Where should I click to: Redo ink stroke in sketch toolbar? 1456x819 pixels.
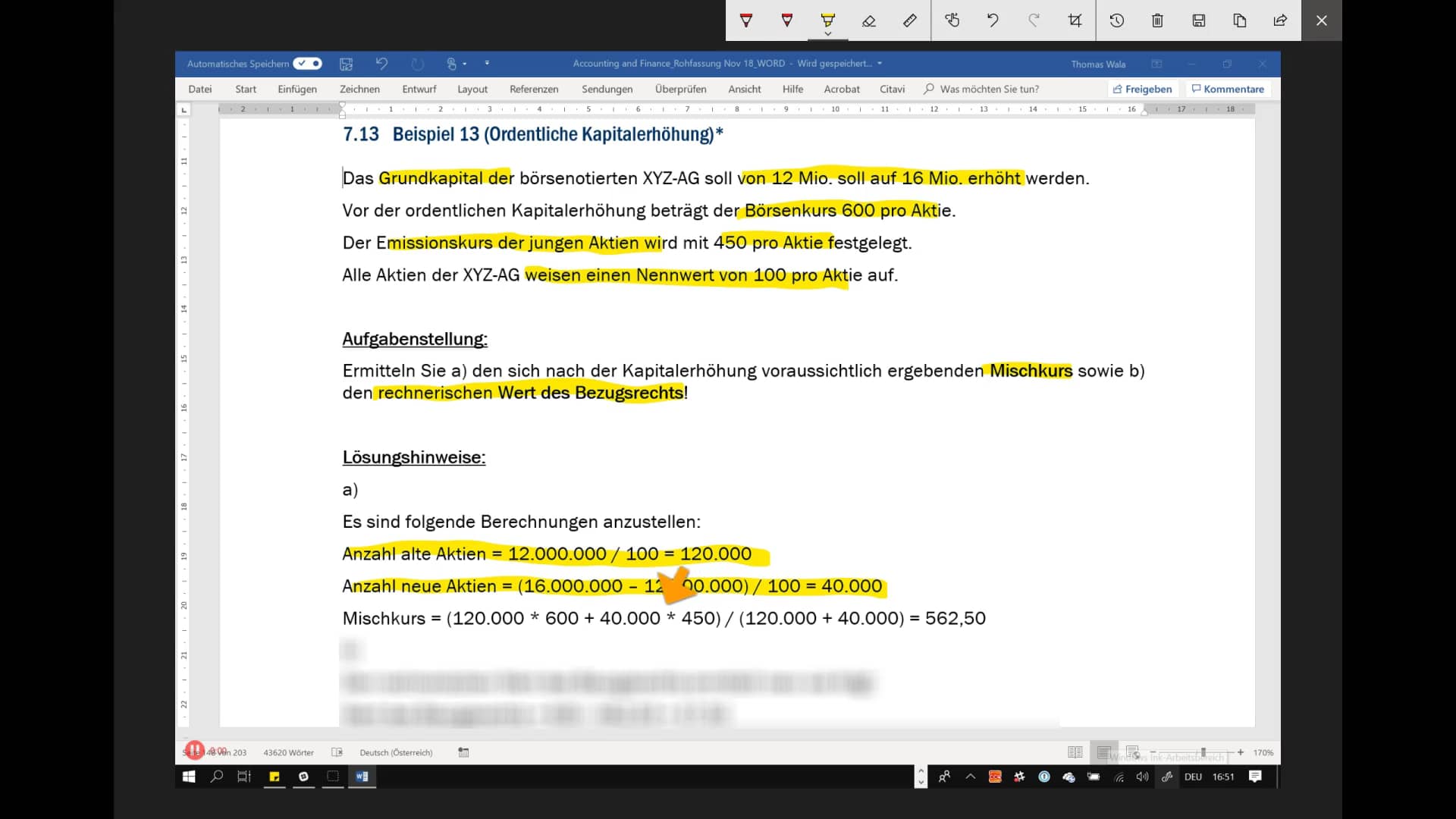pyautogui.click(x=1034, y=20)
